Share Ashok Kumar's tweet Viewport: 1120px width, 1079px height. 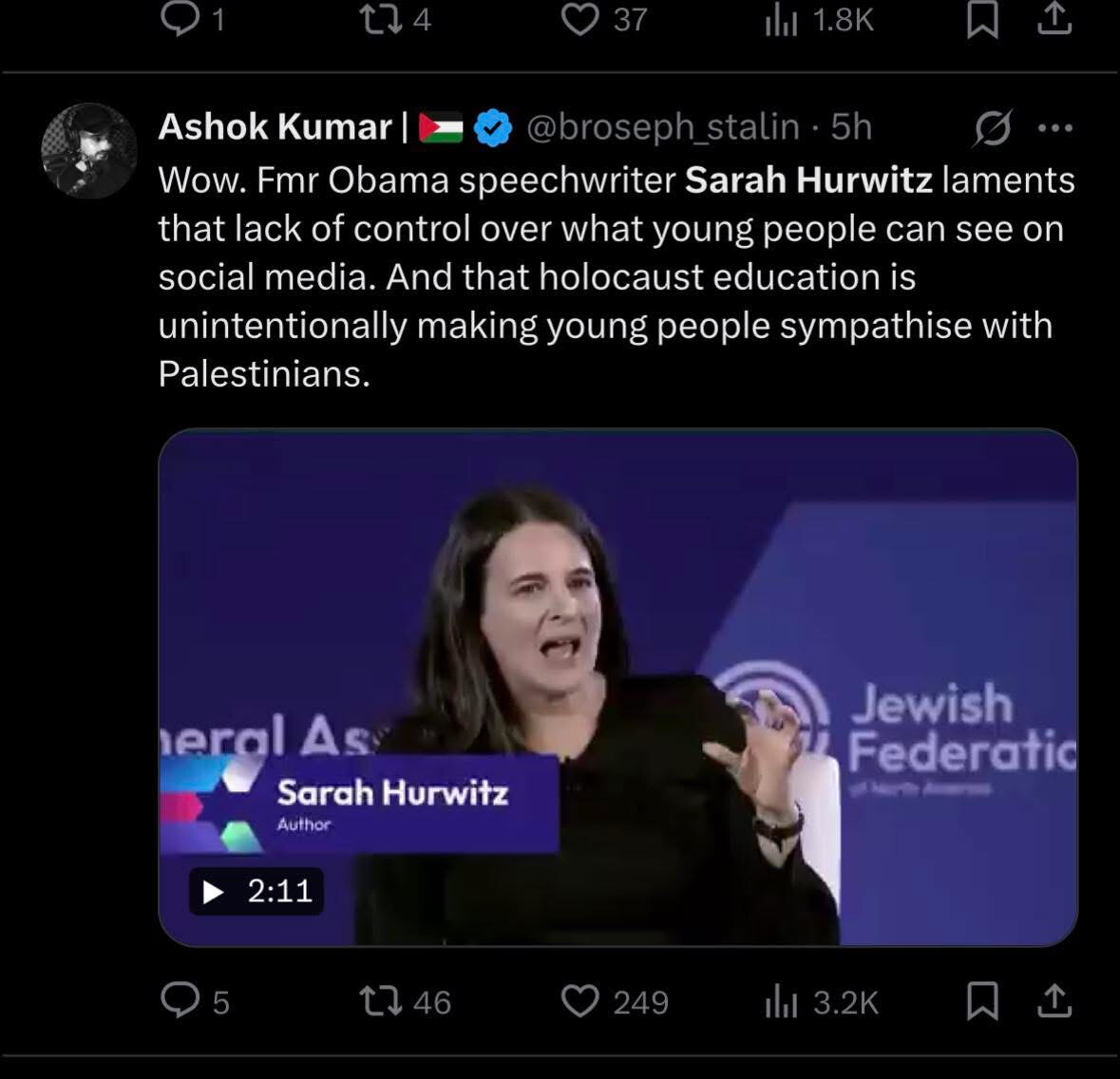click(1054, 1000)
